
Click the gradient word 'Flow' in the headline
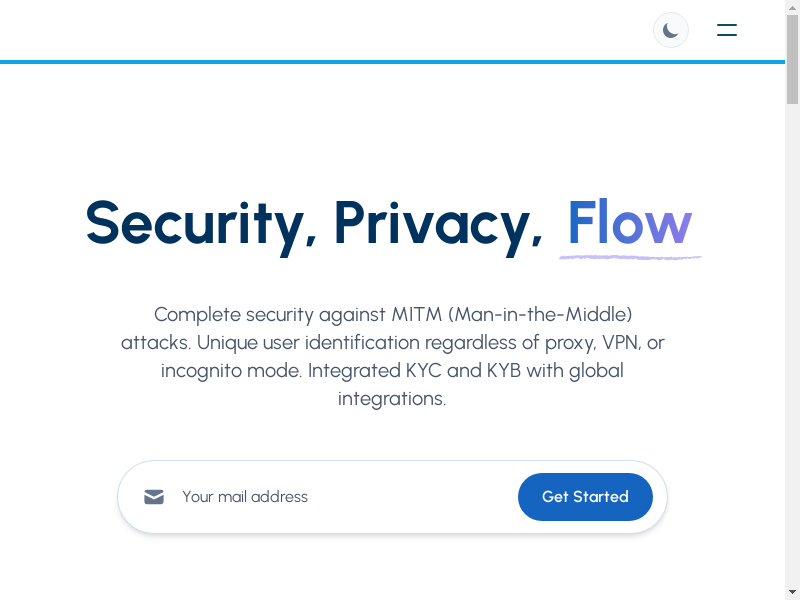click(x=629, y=223)
